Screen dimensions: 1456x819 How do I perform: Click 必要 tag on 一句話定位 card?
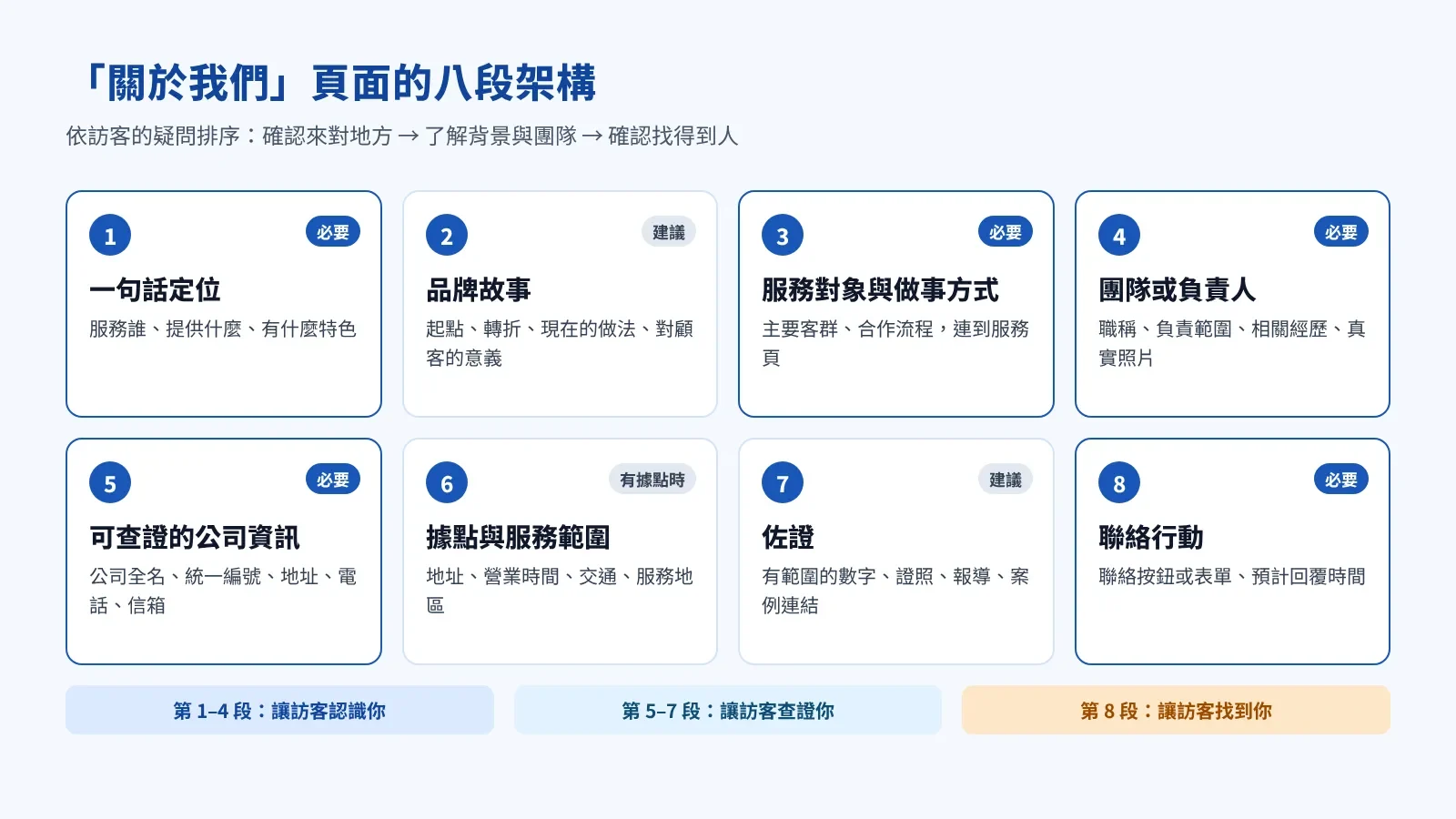[333, 232]
